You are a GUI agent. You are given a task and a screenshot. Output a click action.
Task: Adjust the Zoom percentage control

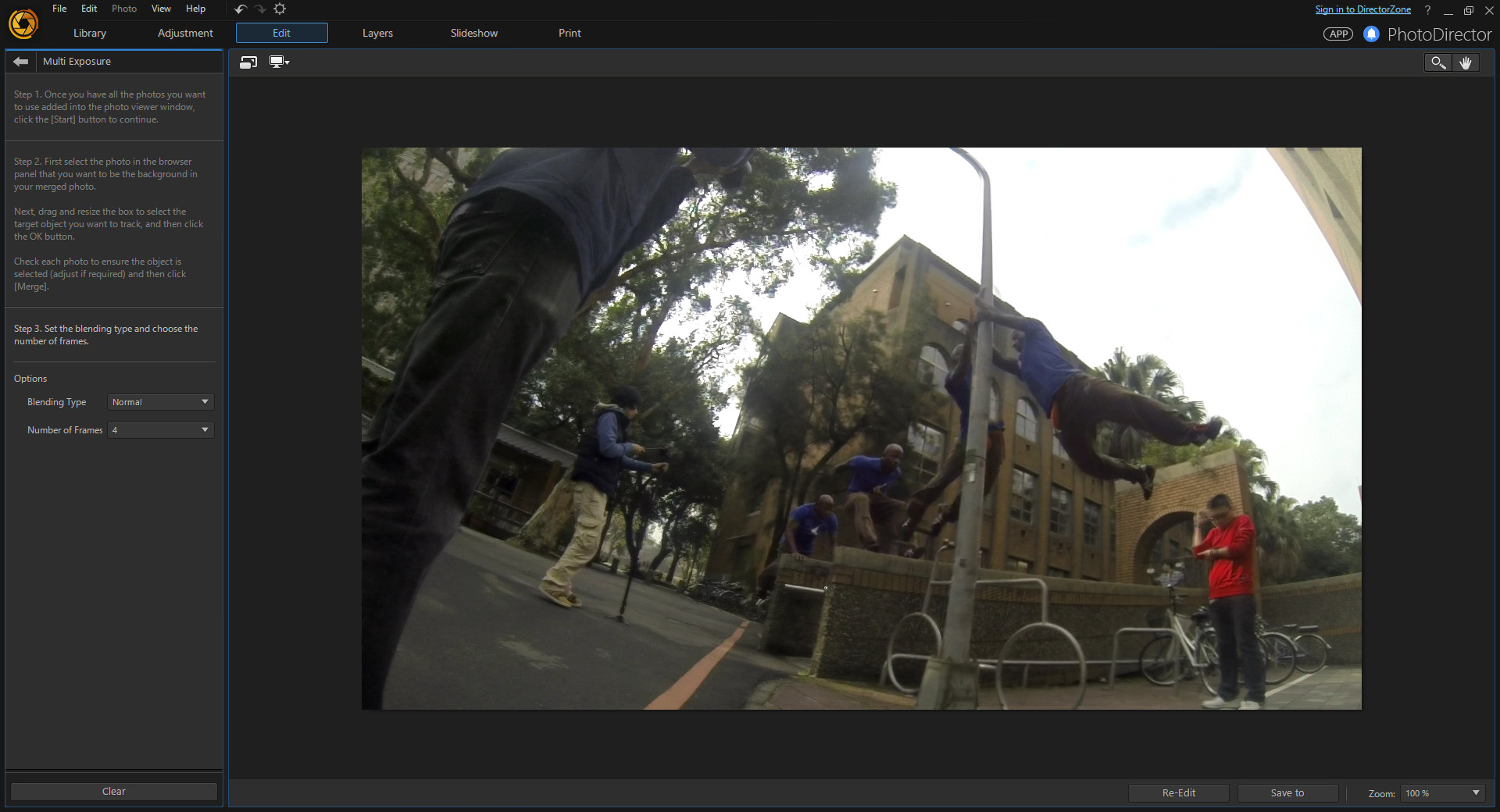click(x=1442, y=793)
